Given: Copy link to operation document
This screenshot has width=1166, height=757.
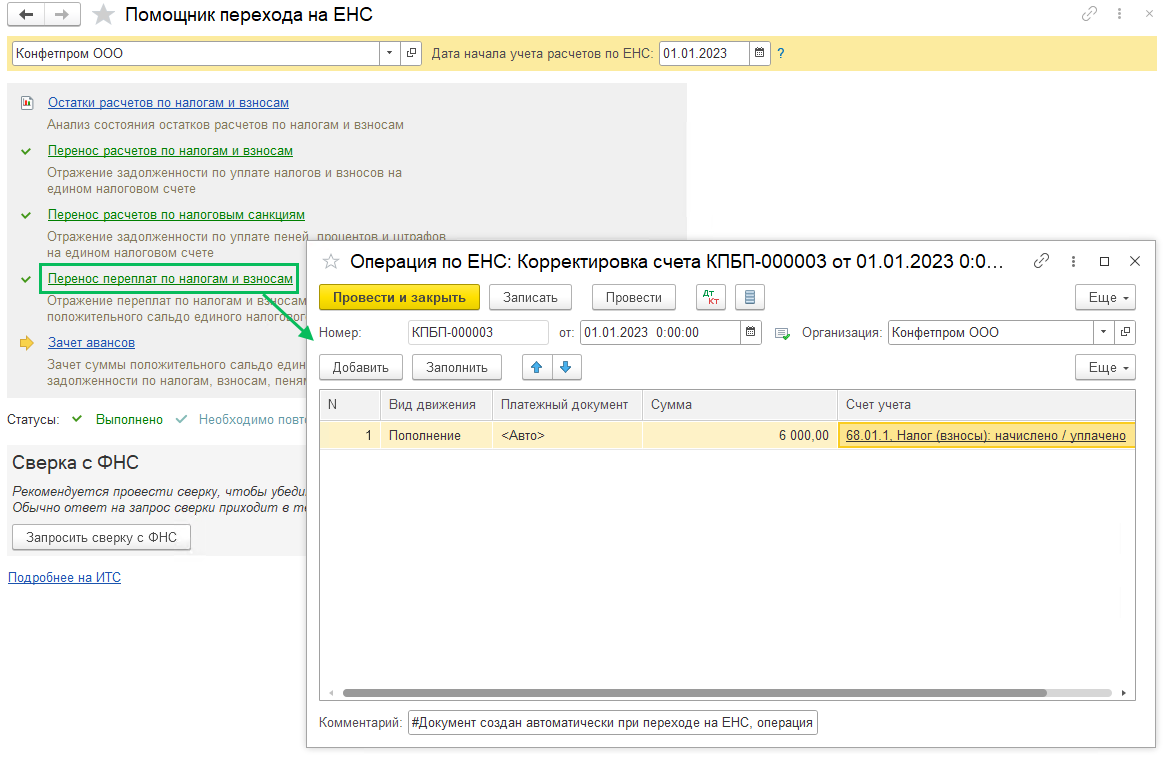Looking at the screenshot, I should pos(1041,261).
